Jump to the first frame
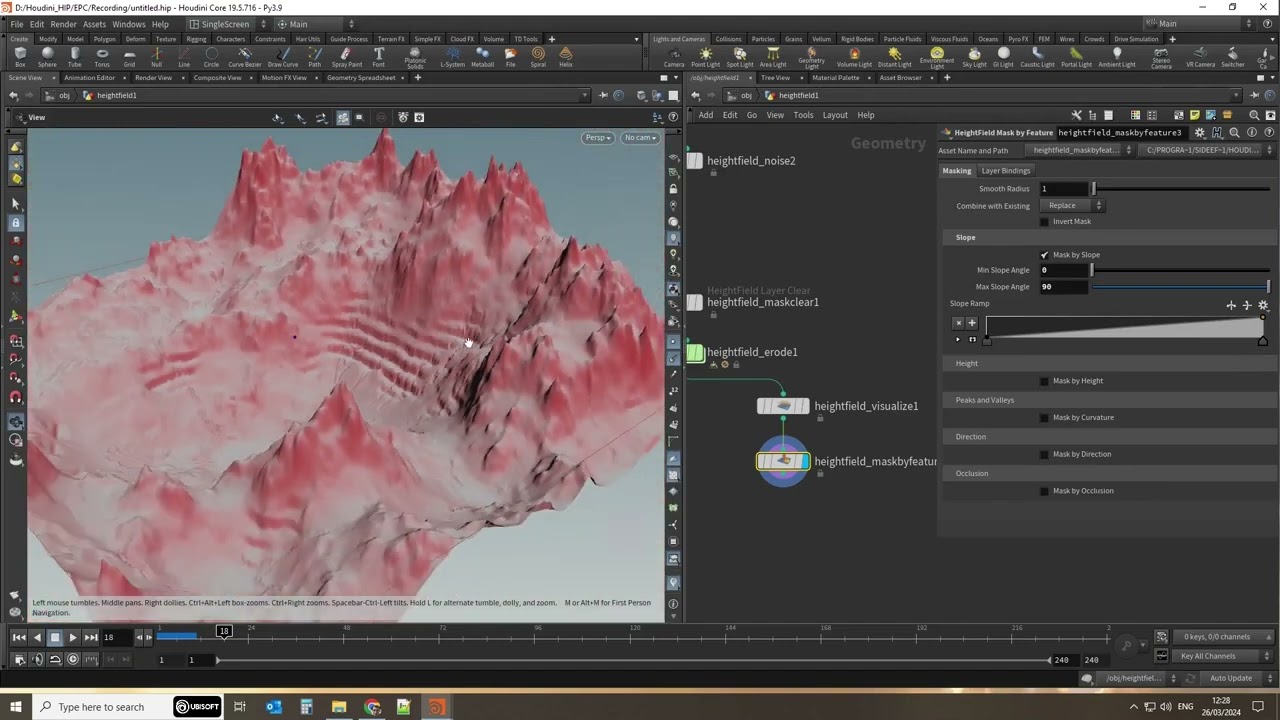The height and width of the screenshot is (720, 1280). (19, 637)
